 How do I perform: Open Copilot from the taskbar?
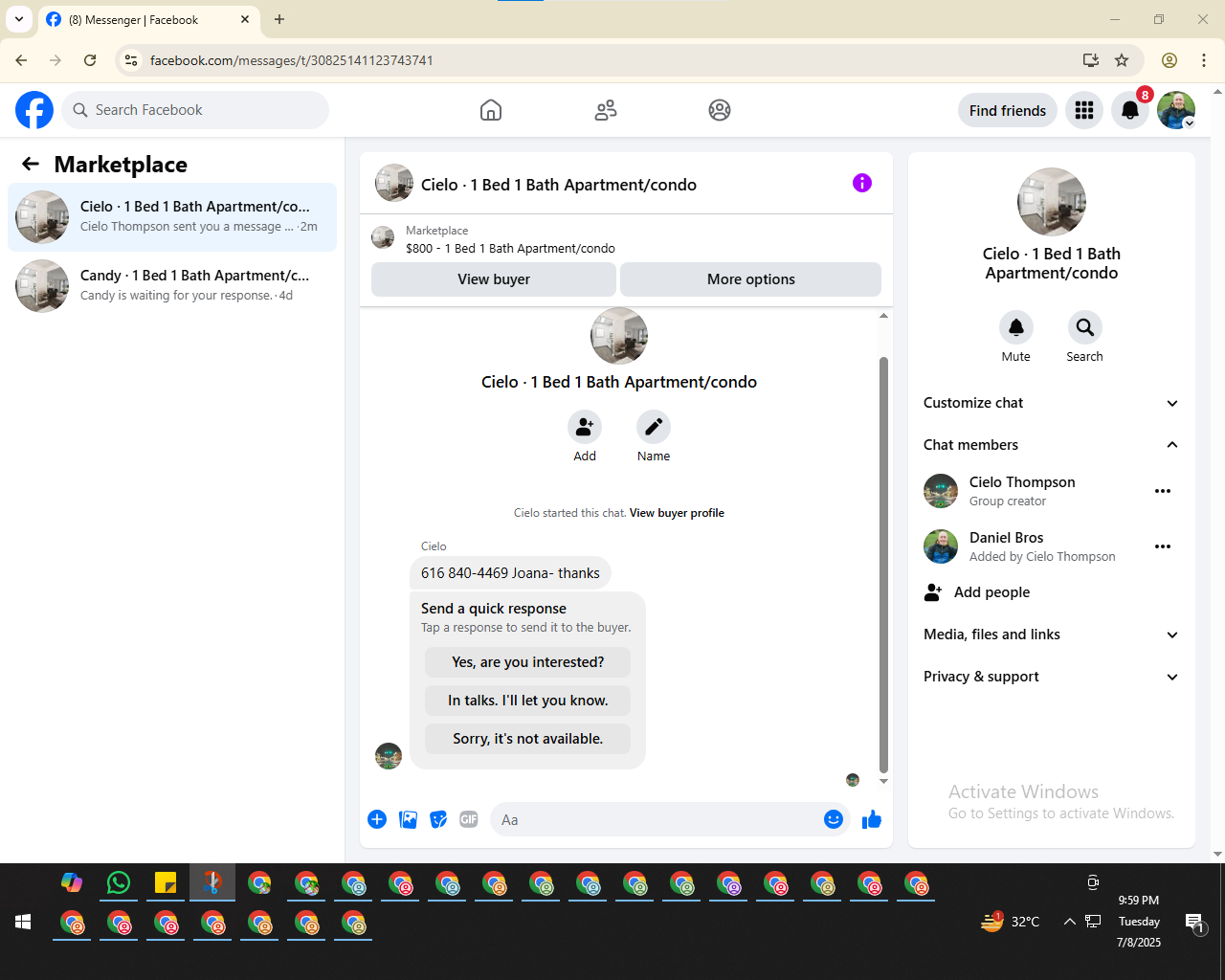pyautogui.click(x=72, y=882)
